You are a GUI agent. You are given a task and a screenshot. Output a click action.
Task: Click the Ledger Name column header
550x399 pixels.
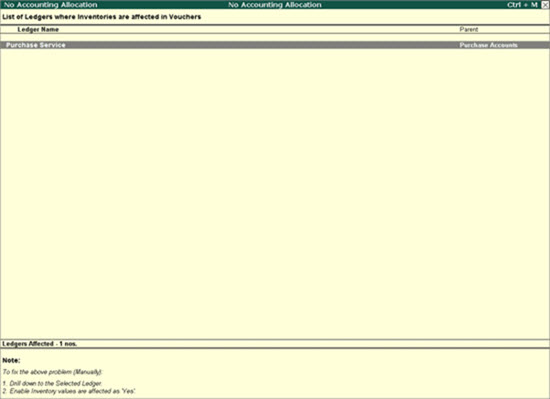[x=38, y=29]
